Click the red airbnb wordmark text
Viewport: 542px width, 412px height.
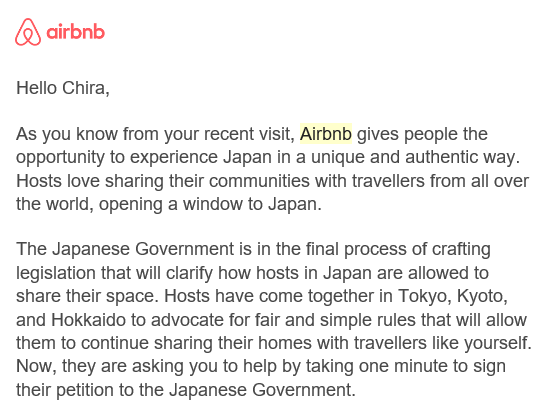tap(75, 32)
